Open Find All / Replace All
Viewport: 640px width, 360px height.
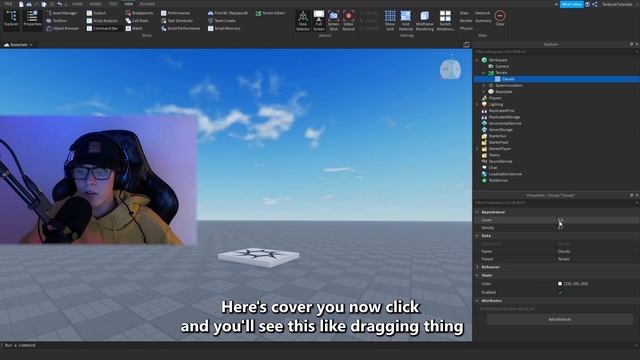click(x=227, y=13)
